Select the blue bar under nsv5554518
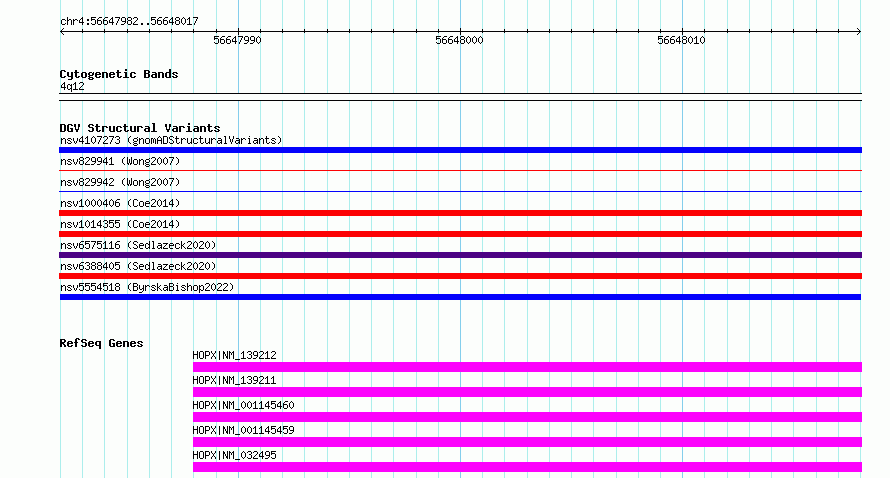Screen dimensions: 890x478 460,297
